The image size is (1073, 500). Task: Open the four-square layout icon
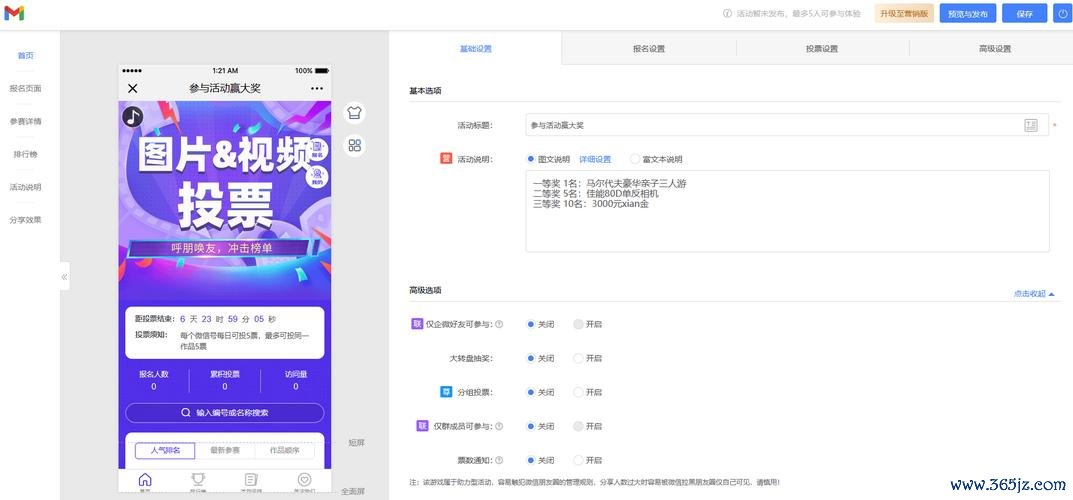click(354, 145)
